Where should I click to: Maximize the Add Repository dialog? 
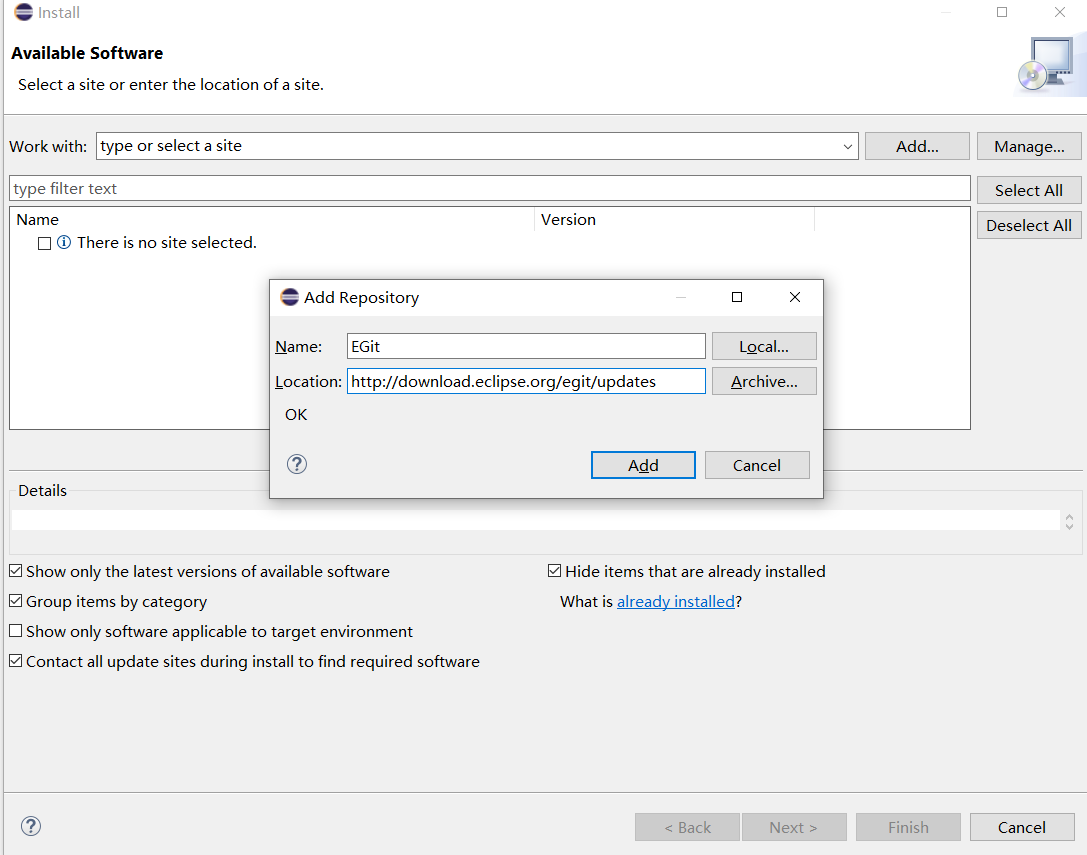737,297
